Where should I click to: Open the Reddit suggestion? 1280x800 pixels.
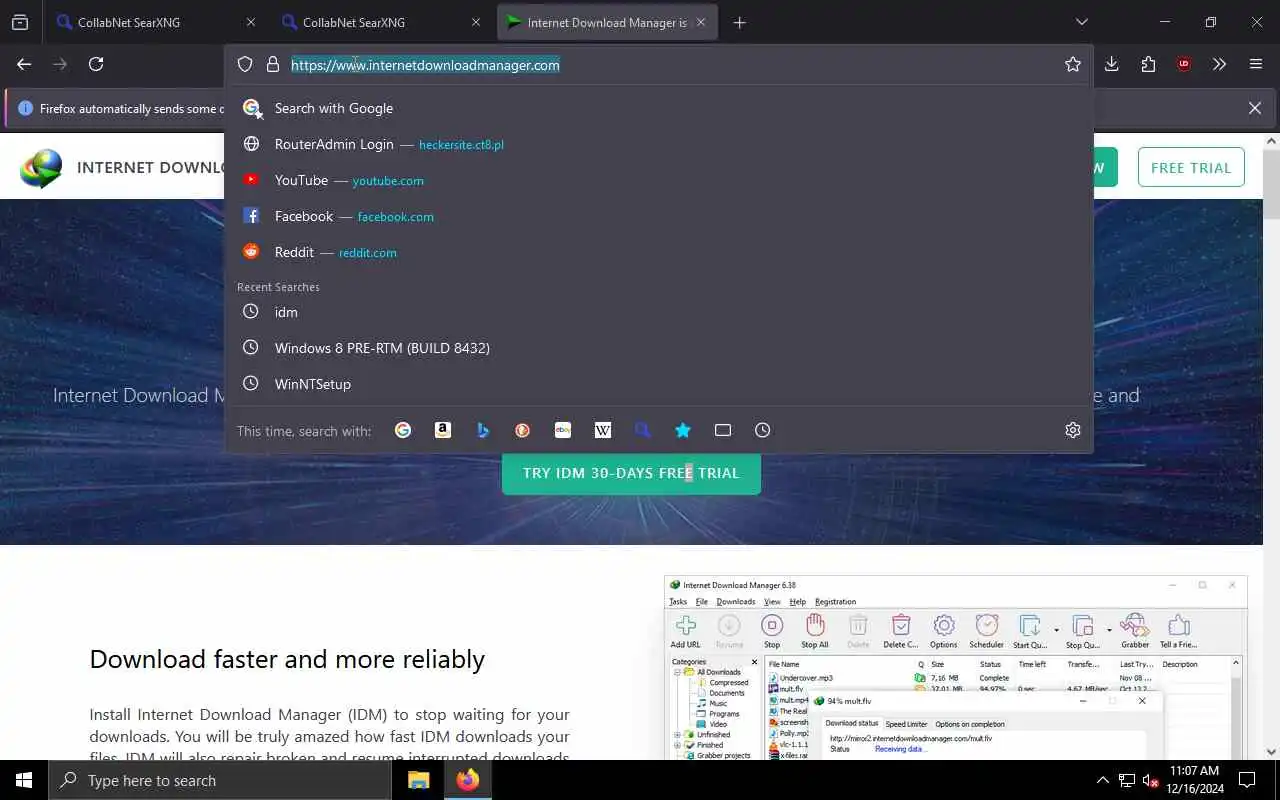(x=659, y=252)
